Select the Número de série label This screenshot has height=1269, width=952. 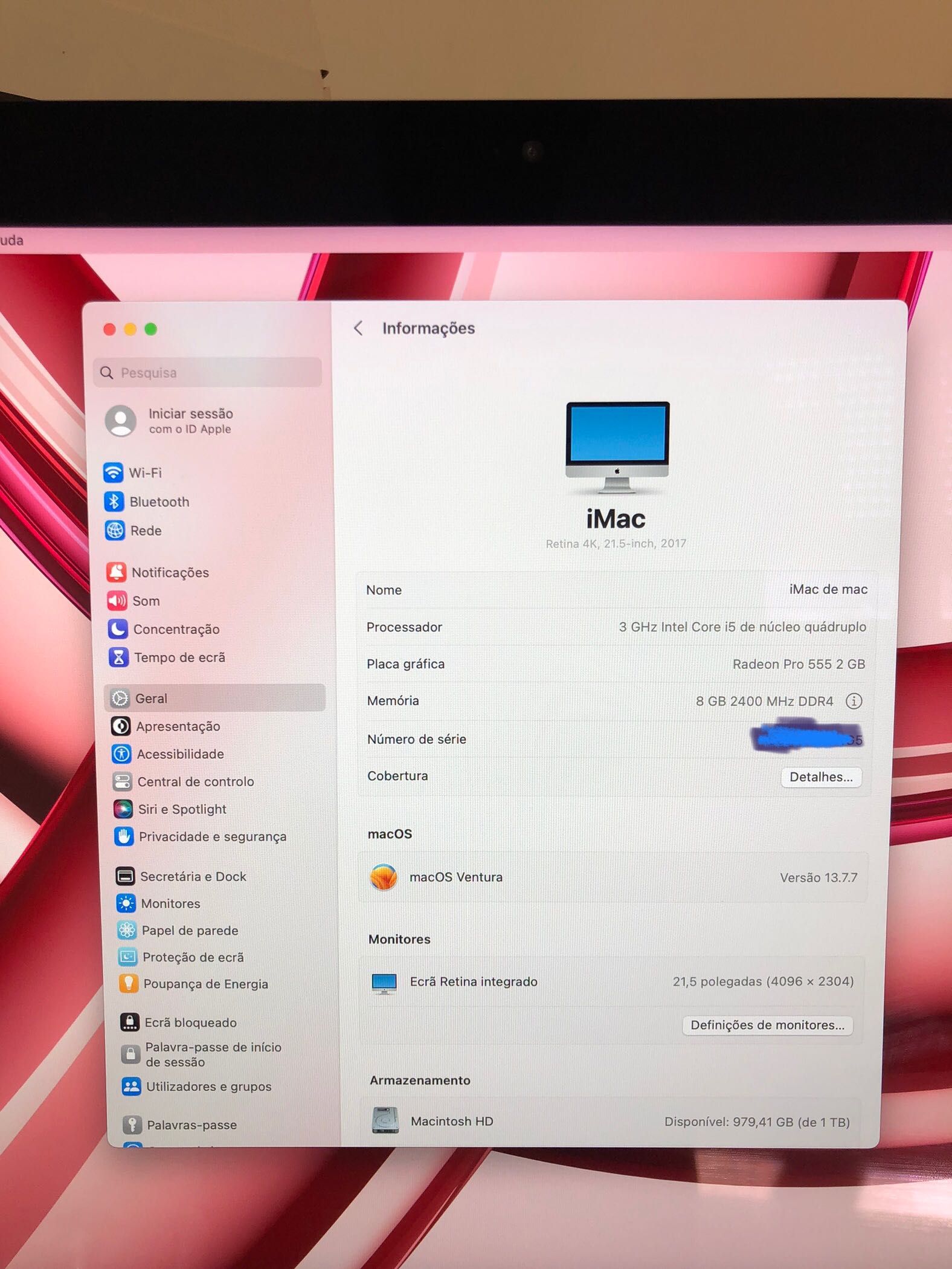click(x=417, y=739)
